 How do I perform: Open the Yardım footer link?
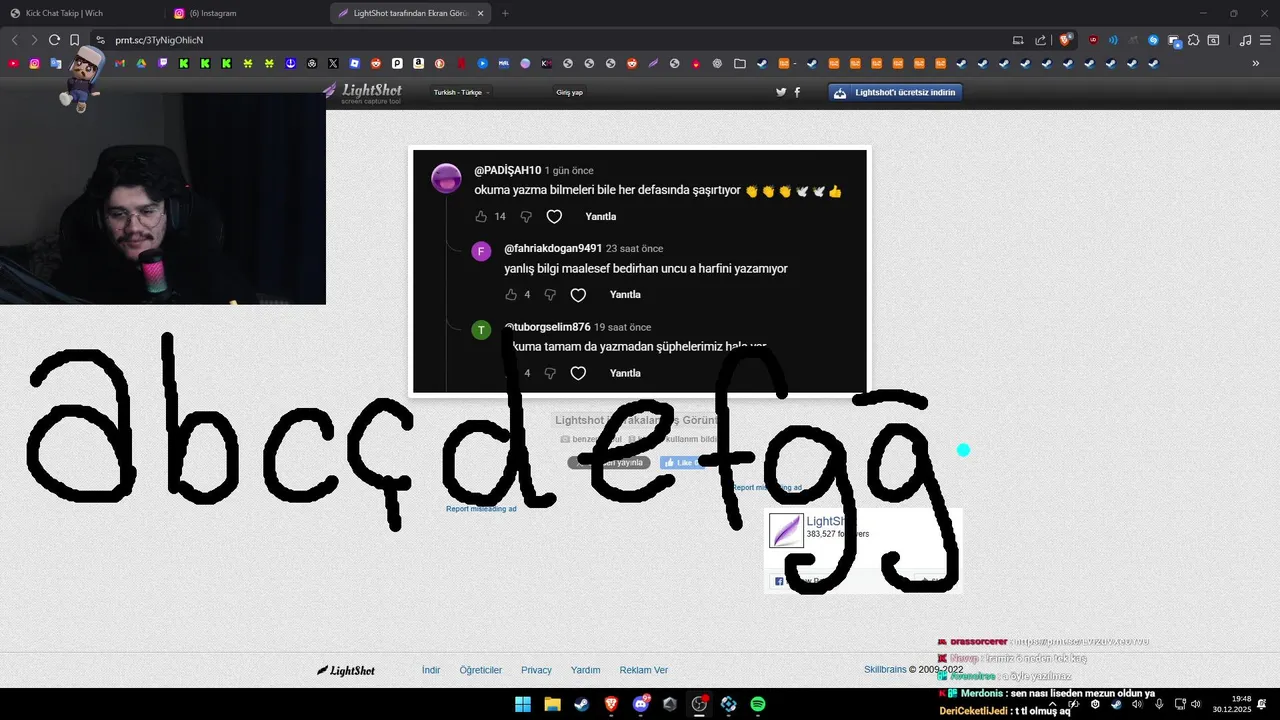point(585,670)
